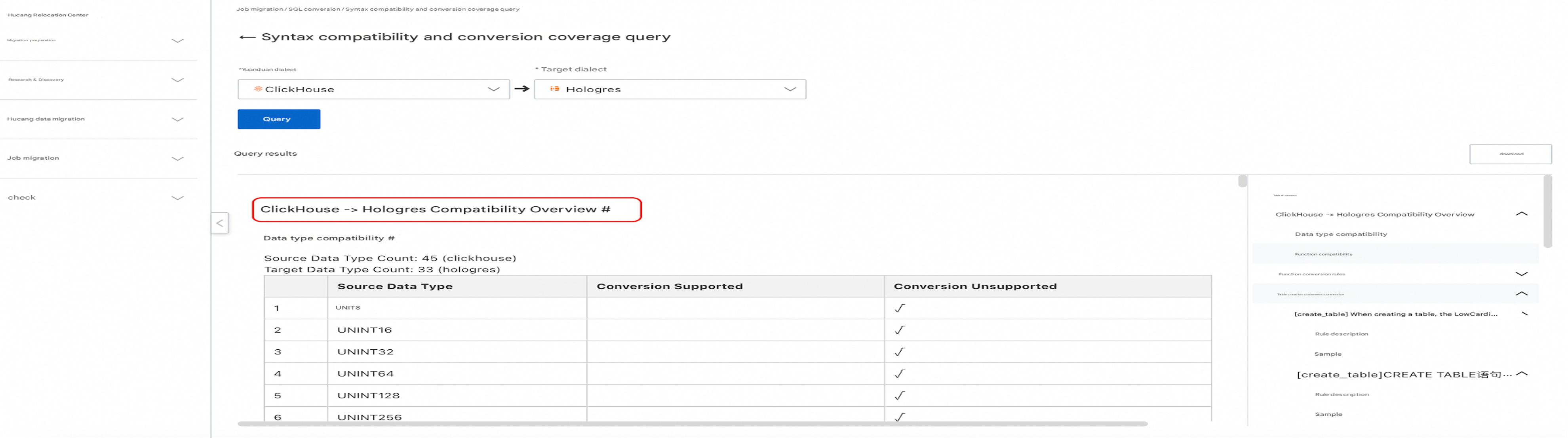Open Sample under the LowCardi... entry

pyautogui.click(x=1328, y=354)
